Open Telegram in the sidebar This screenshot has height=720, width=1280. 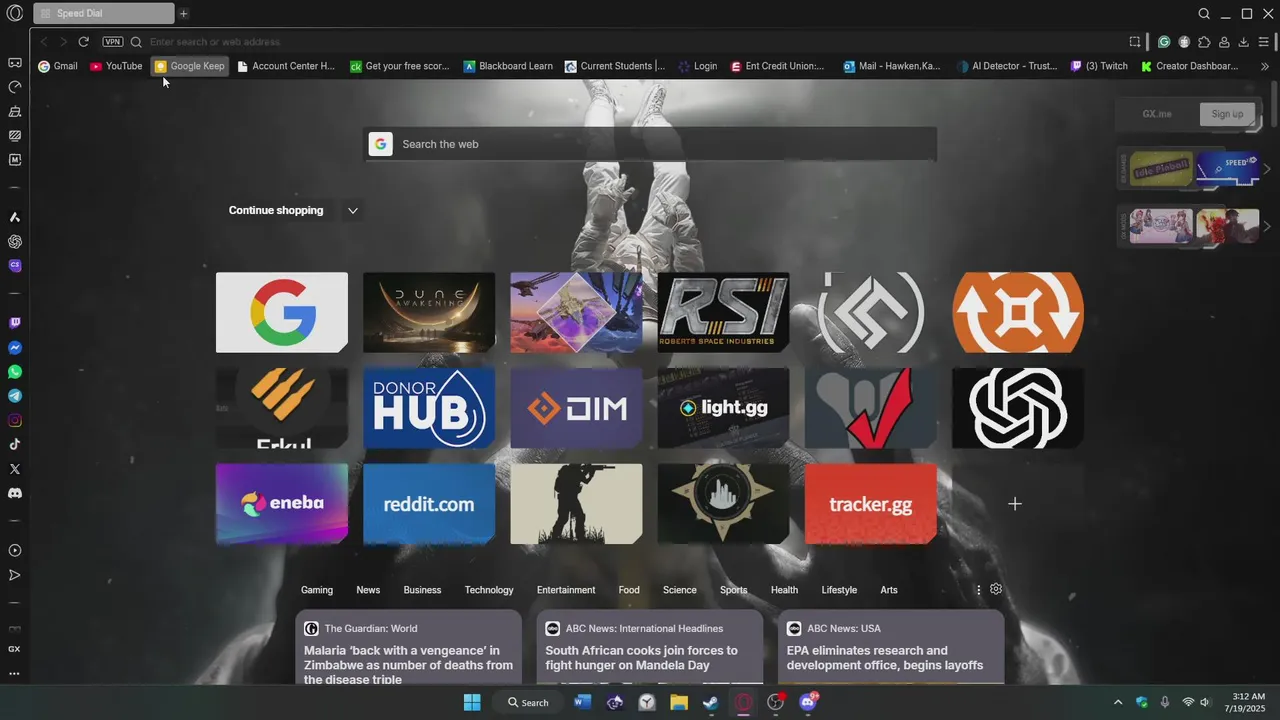(15, 396)
